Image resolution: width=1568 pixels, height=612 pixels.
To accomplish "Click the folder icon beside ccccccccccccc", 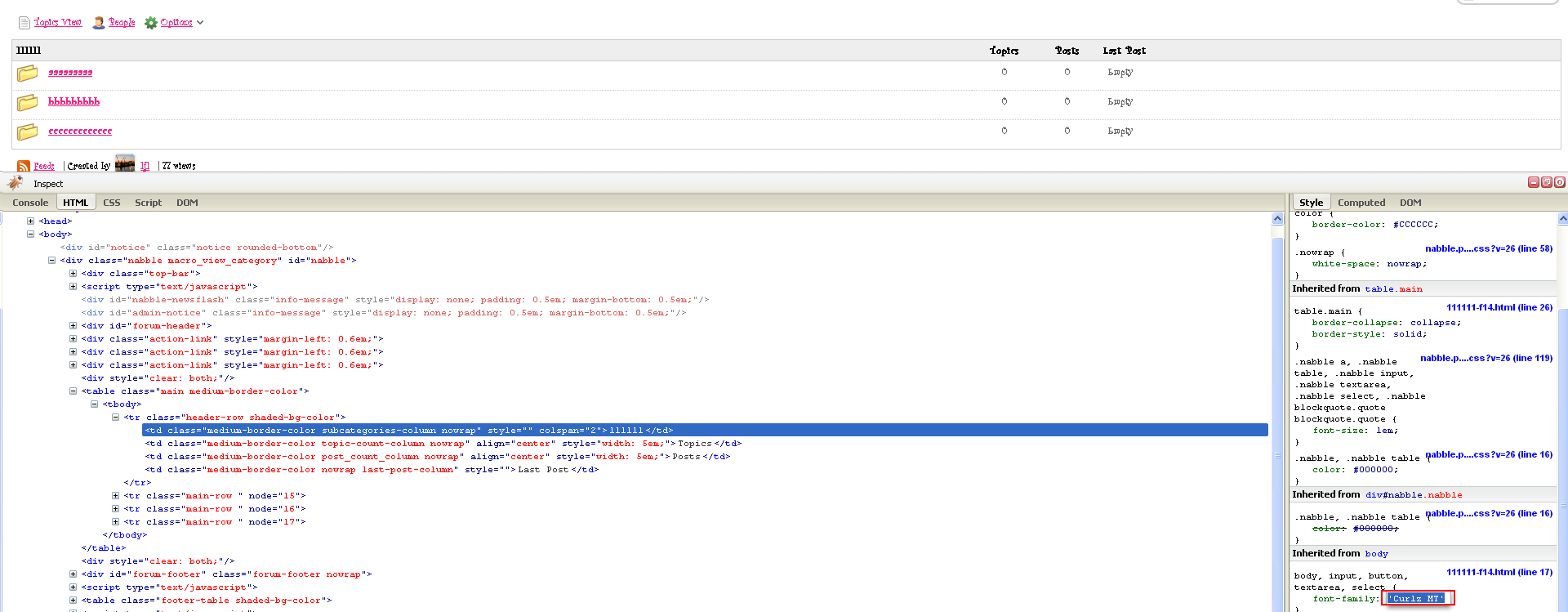I will (x=28, y=132).
